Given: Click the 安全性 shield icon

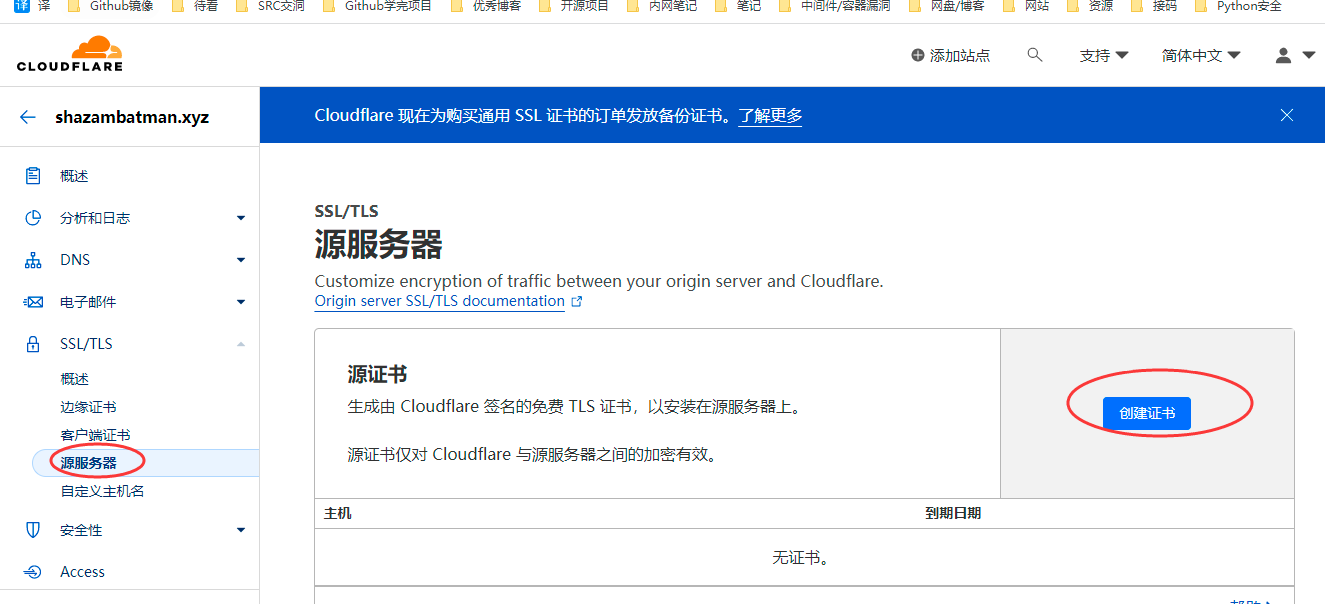Looking at the screenshot, I should [33, 530].
